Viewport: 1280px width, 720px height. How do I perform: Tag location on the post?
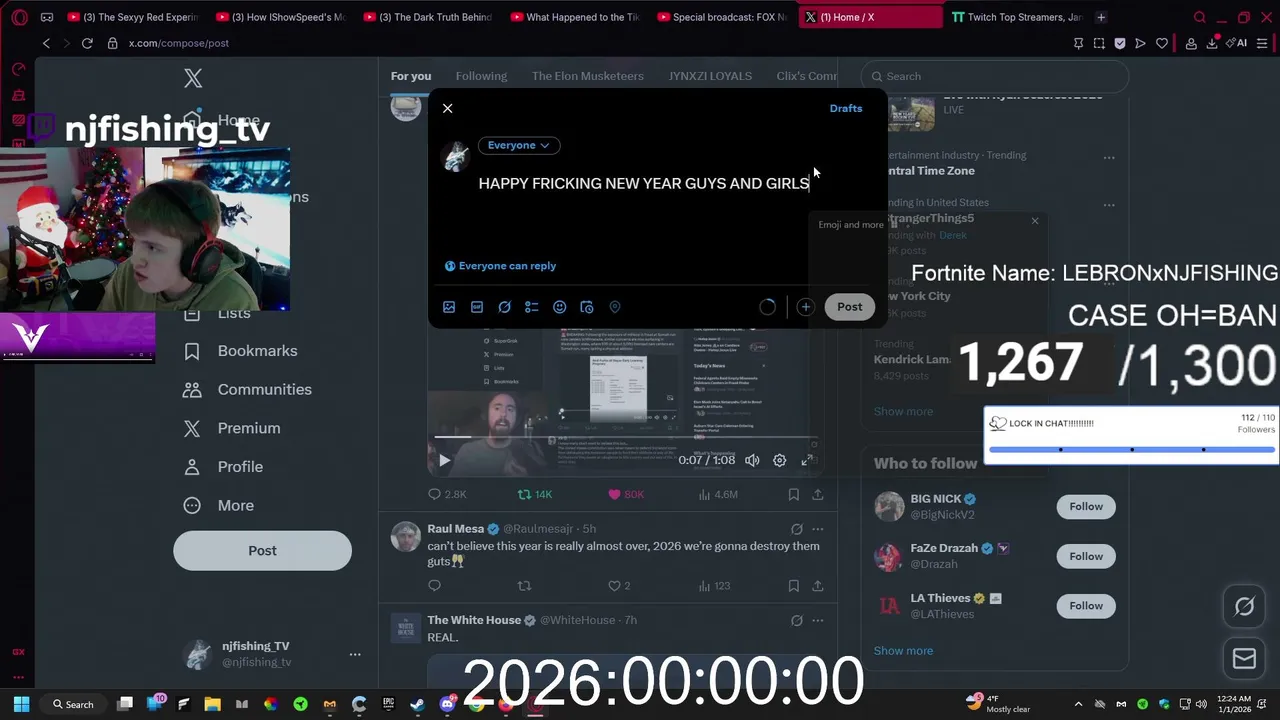click(615, 307)
